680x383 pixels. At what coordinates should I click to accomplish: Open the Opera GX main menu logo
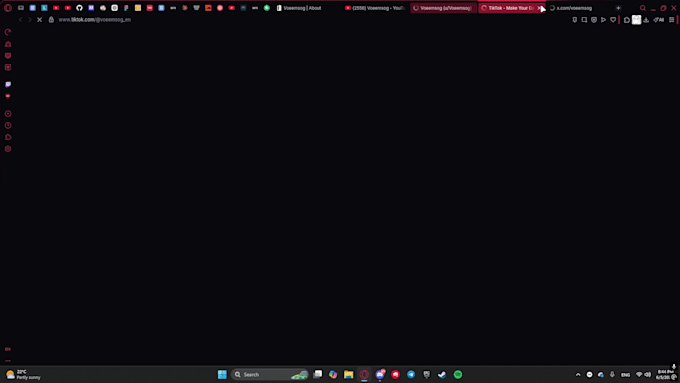pos(8,8)
